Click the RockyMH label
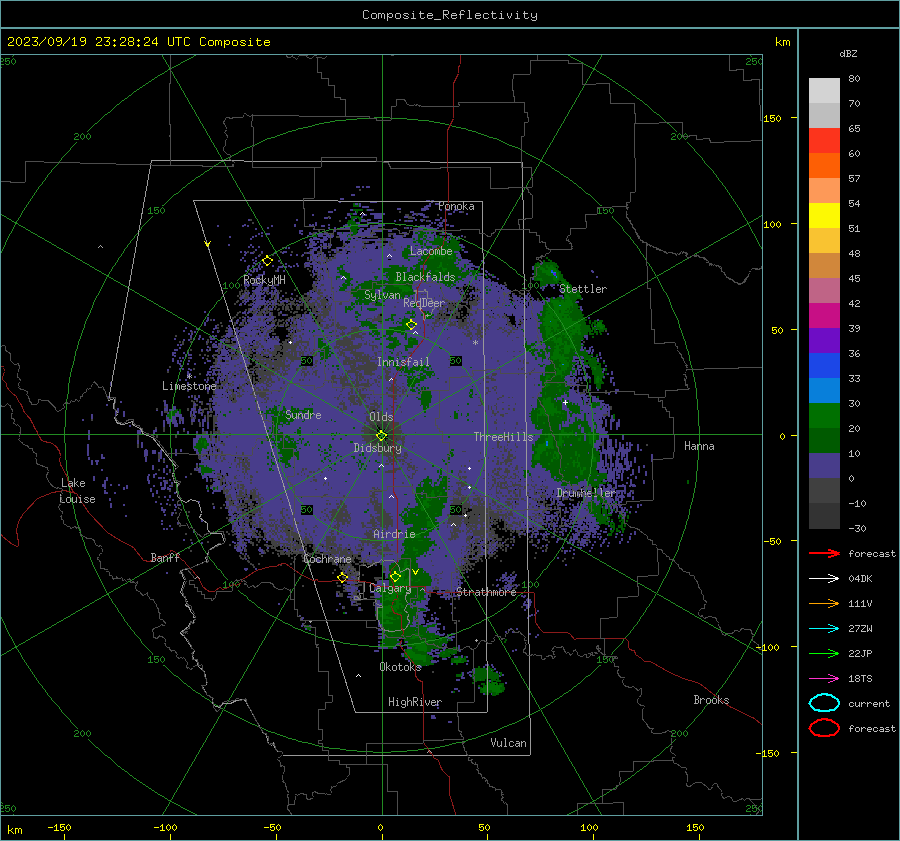Image resolution: width=900 pixels, height=841 pixels. click(x=264, y=280)
